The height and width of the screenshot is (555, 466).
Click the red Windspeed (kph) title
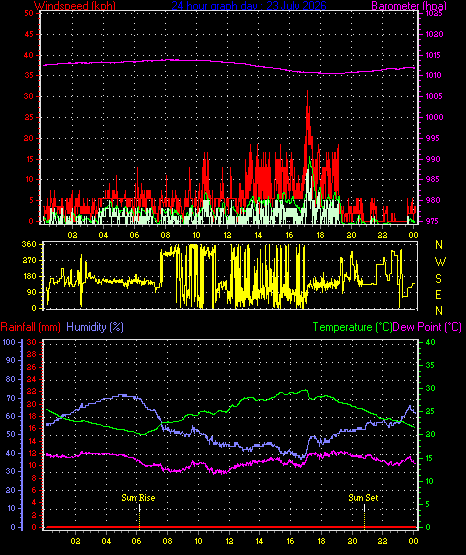click(x=75, y=5)
